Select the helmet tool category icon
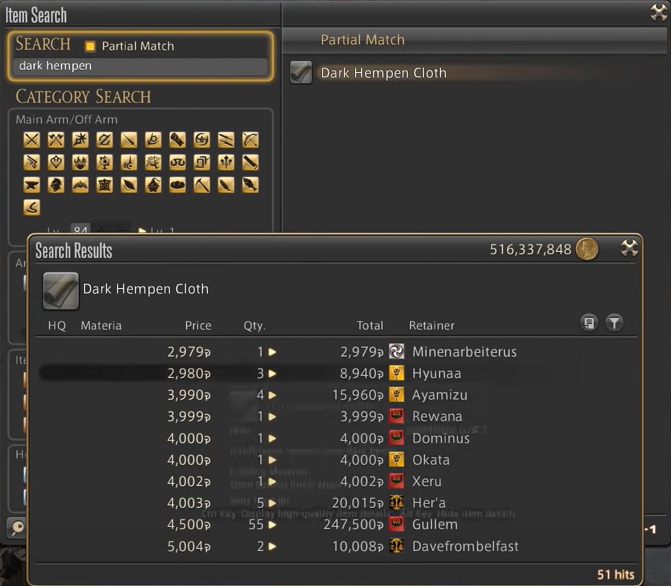This screenshot has height=586, width=671. click(56, 185)
